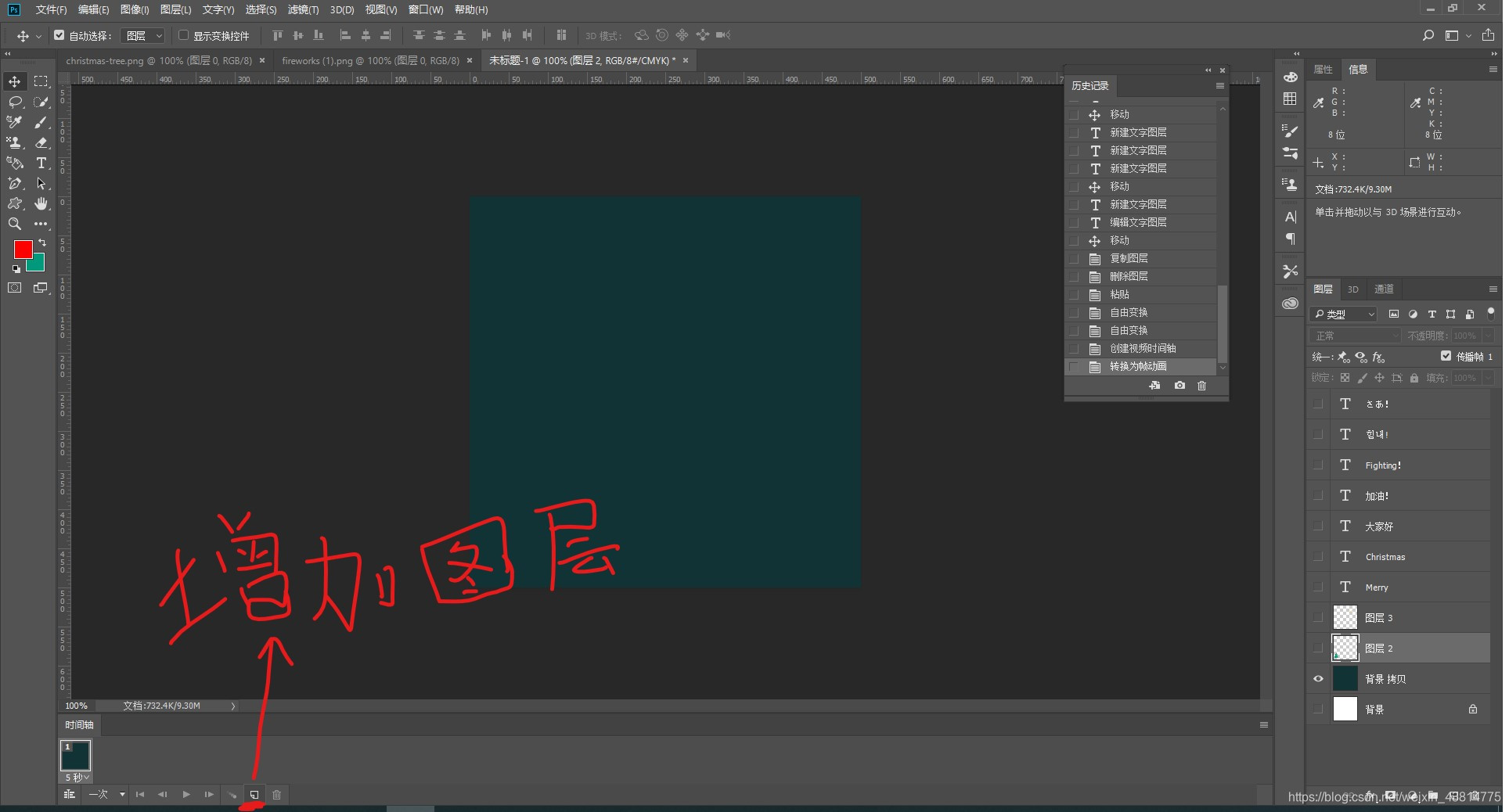Select the Pen tool
The width and height of the screenshot is (1509, 812).
[15, 183]
